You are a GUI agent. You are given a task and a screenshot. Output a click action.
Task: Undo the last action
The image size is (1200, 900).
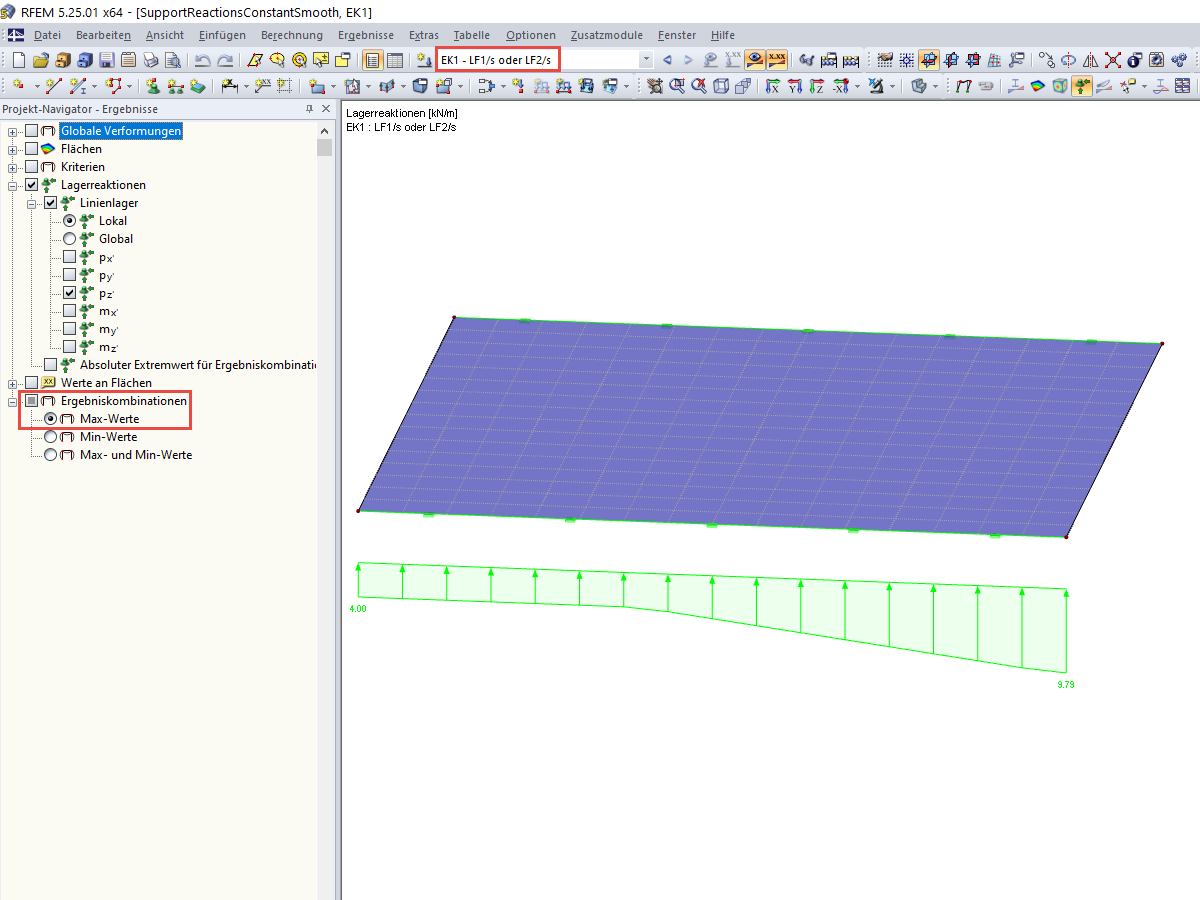[x=203, y=60]
